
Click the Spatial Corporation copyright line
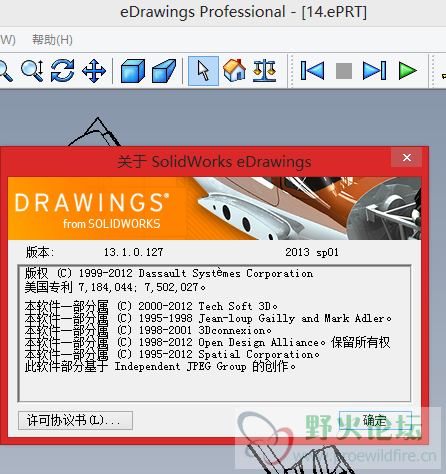[172, 354]
